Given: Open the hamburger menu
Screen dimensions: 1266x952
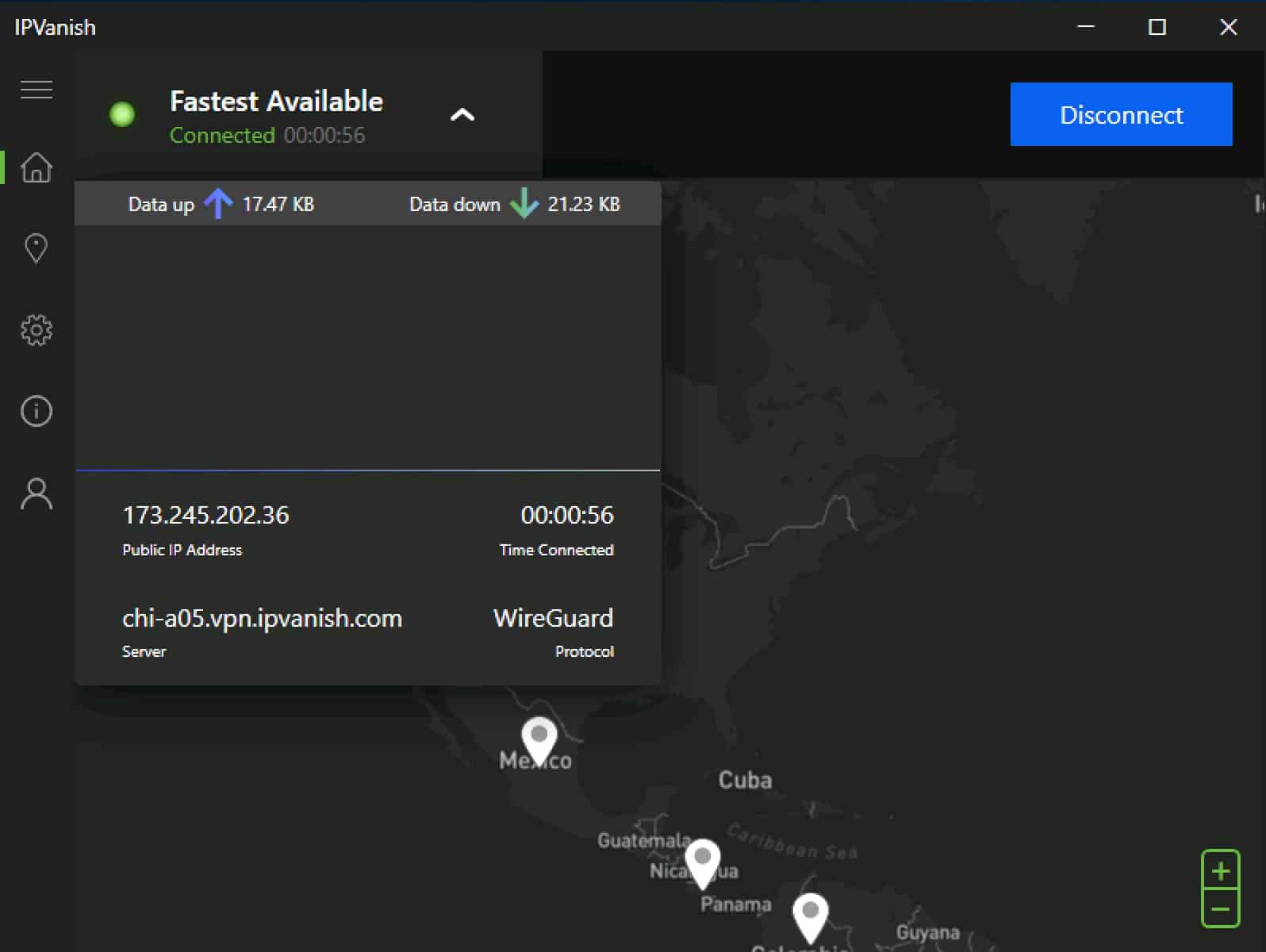Looking at the screenshot, I should pos(36,90).
